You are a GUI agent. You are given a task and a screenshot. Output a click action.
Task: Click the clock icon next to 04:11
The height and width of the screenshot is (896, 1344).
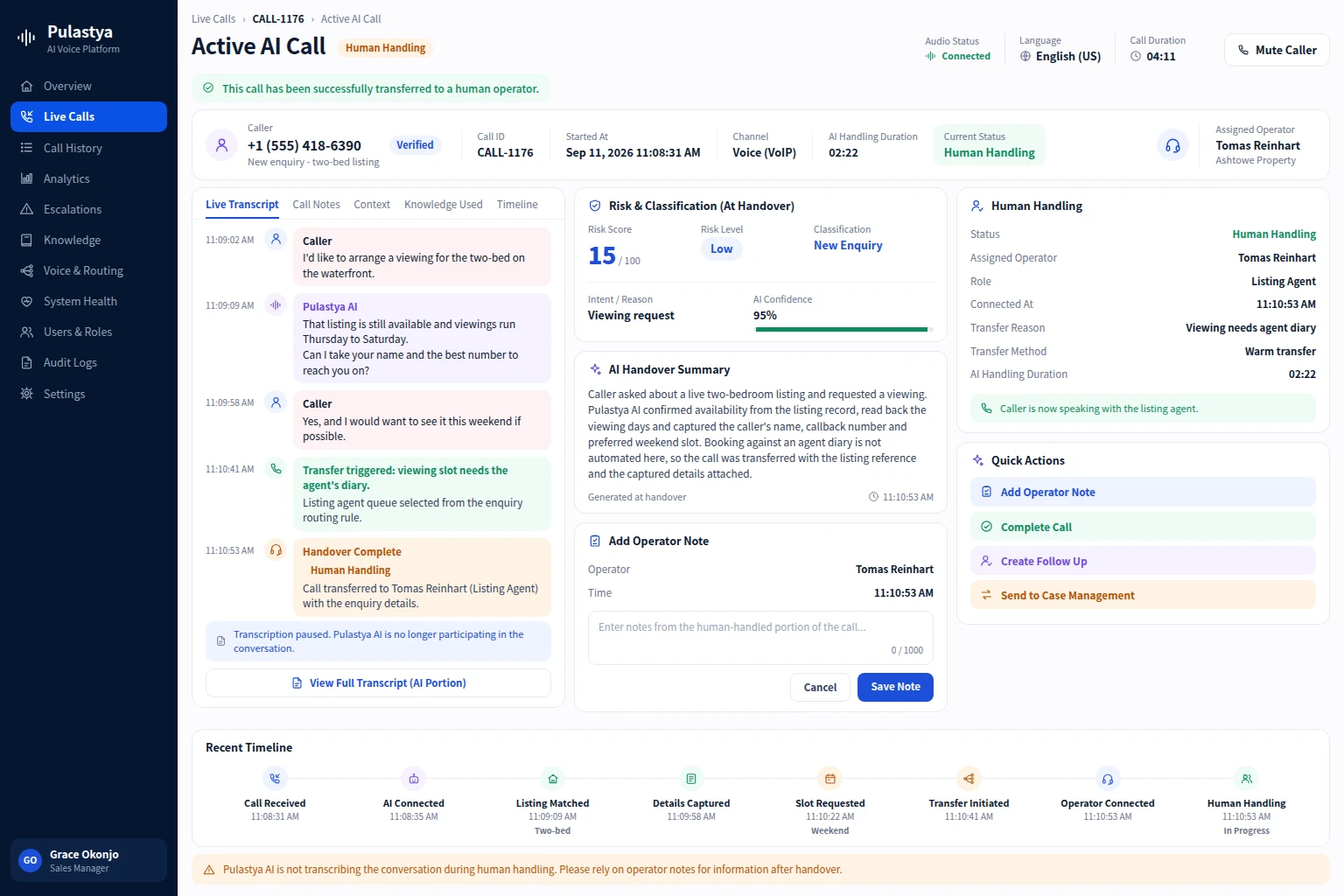1136,56
